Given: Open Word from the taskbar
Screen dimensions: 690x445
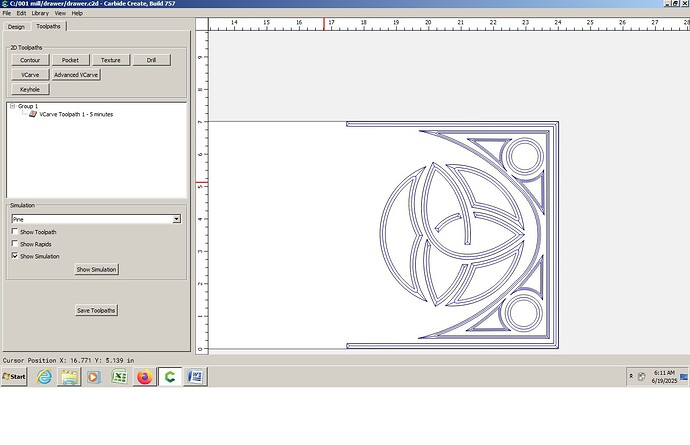Looking at the screenshot, I should click(x=195, y=377).
